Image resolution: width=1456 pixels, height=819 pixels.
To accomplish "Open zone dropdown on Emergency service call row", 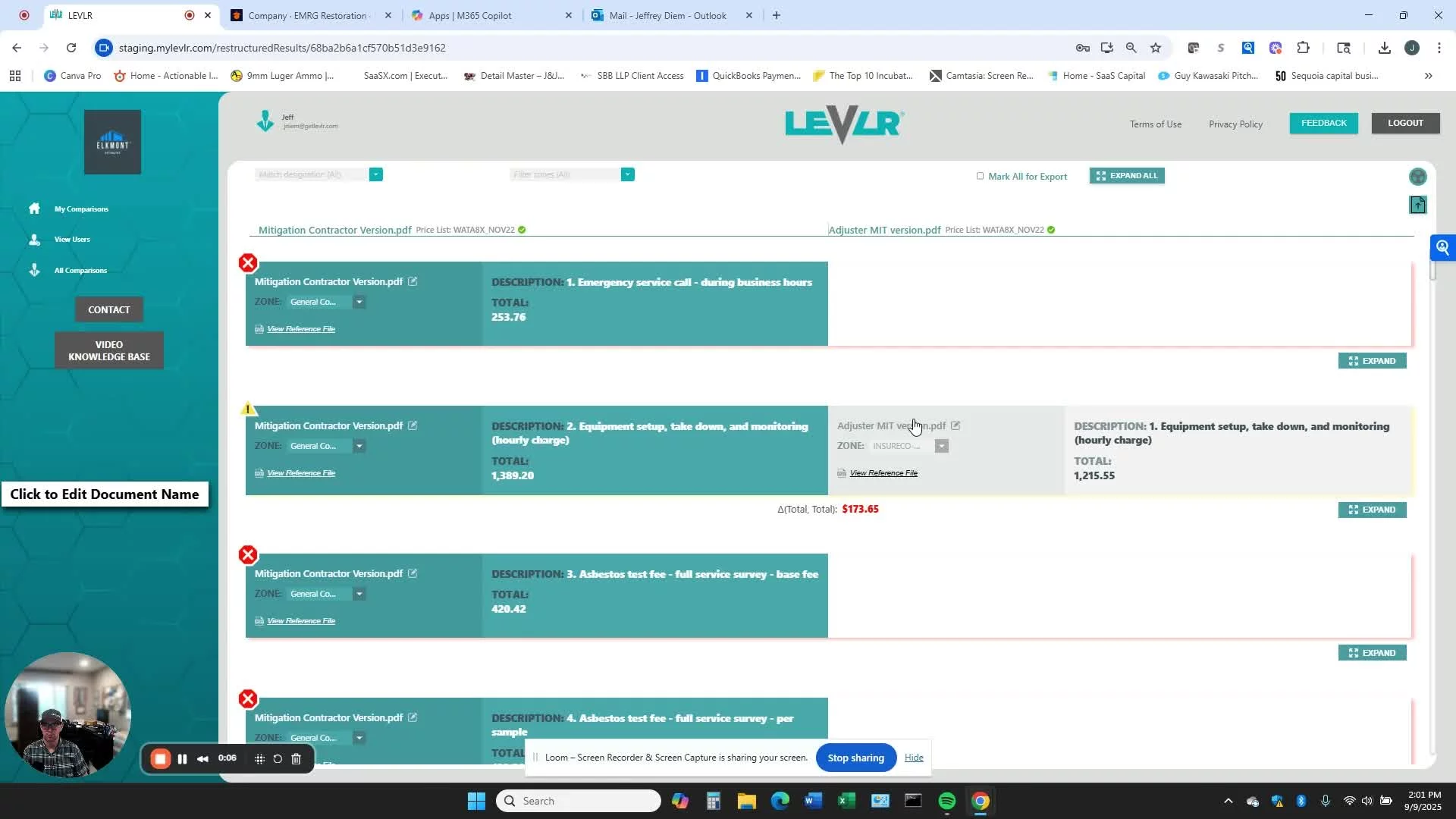I will click(359, 303).
